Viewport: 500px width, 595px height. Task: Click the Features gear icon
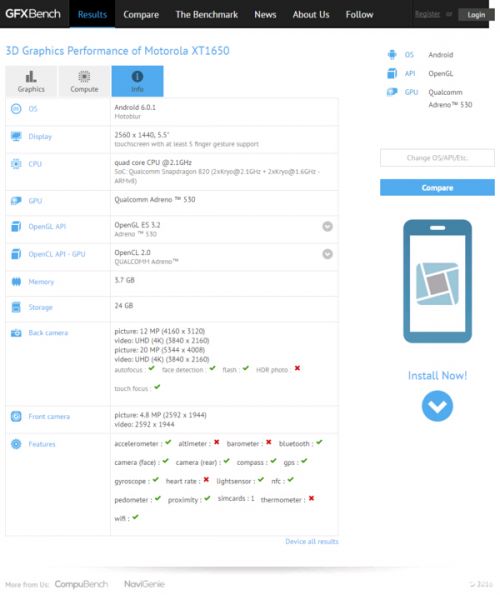pyautogui.click(x=16, y=444)
